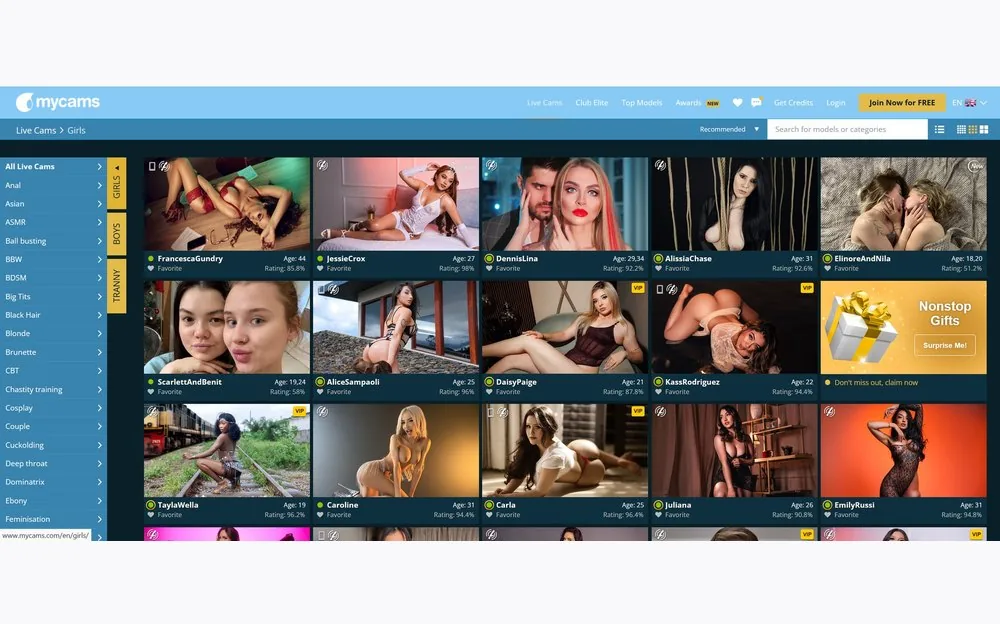The image size is (1000, 624).
Task: Select Cuckolding in the category list
Action: click(25, 445)
